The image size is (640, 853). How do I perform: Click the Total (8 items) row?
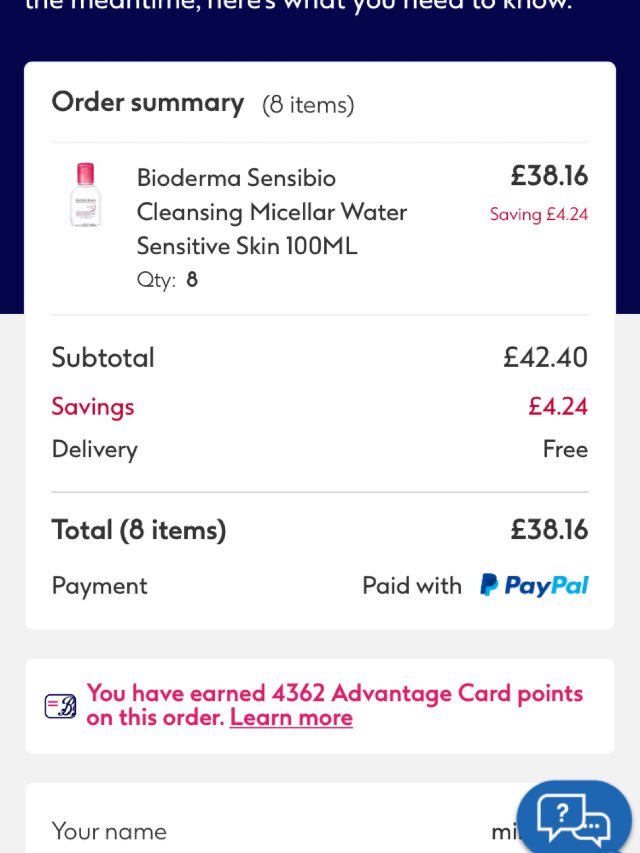320,529
